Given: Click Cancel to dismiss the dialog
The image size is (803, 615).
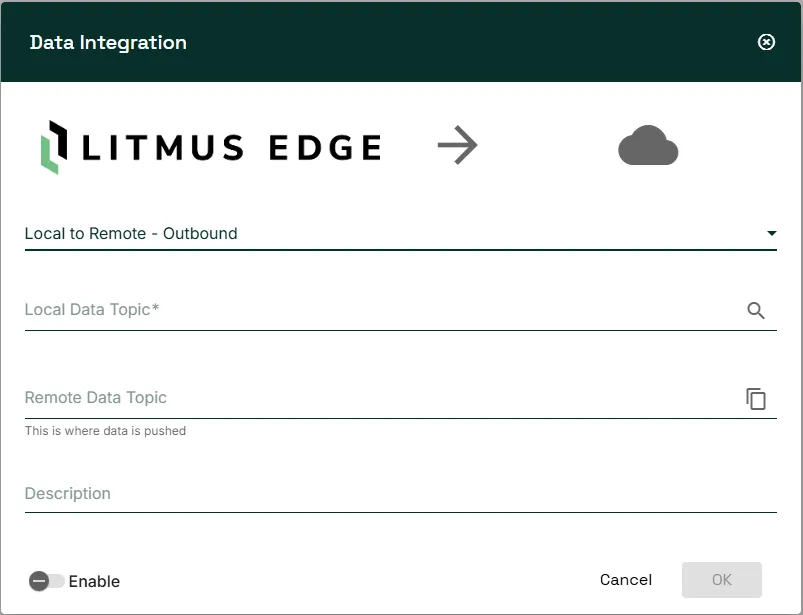Looking at the screenshot, I should 626,580.
